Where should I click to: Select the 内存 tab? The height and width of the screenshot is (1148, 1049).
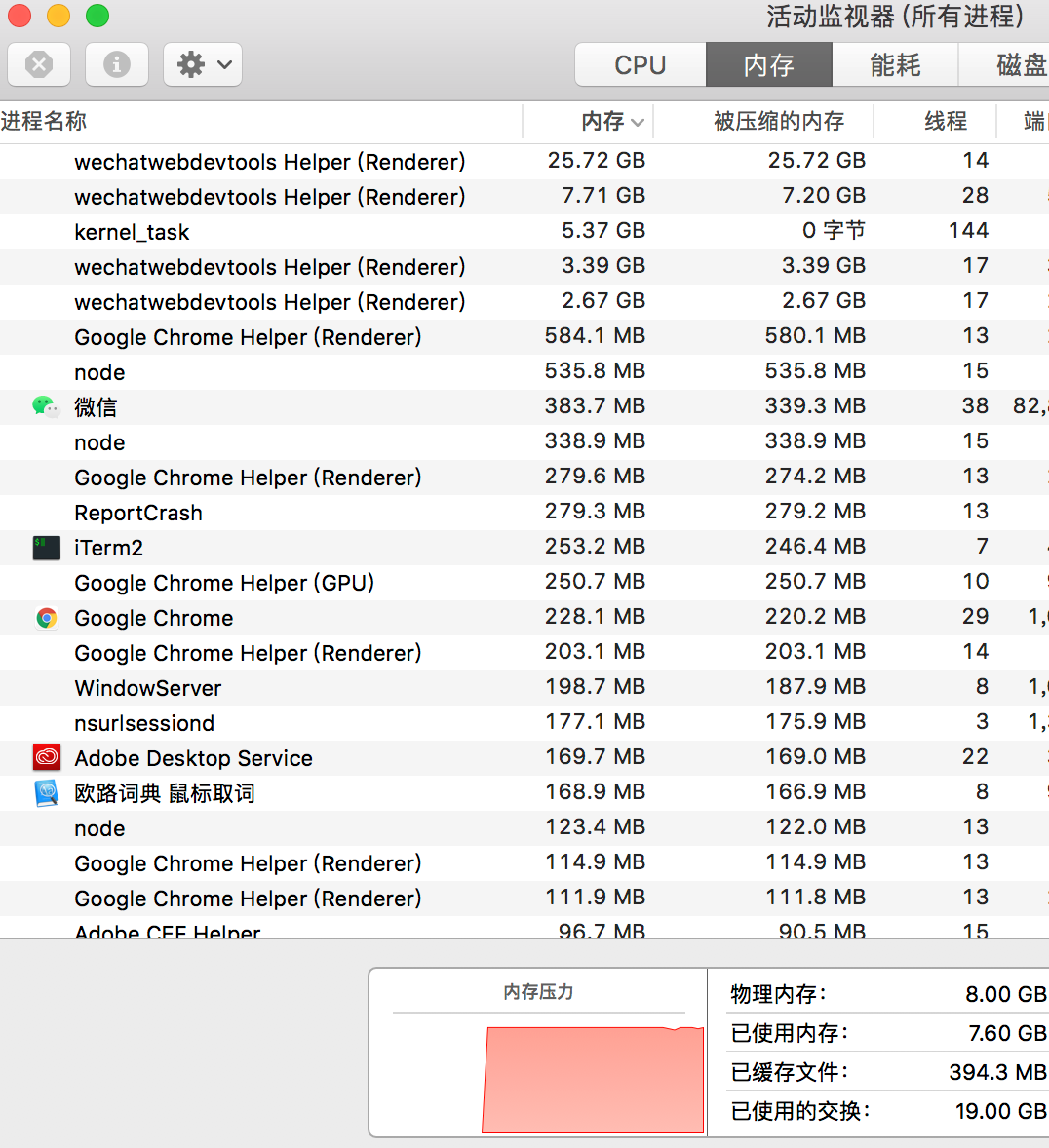coord(769,64)
